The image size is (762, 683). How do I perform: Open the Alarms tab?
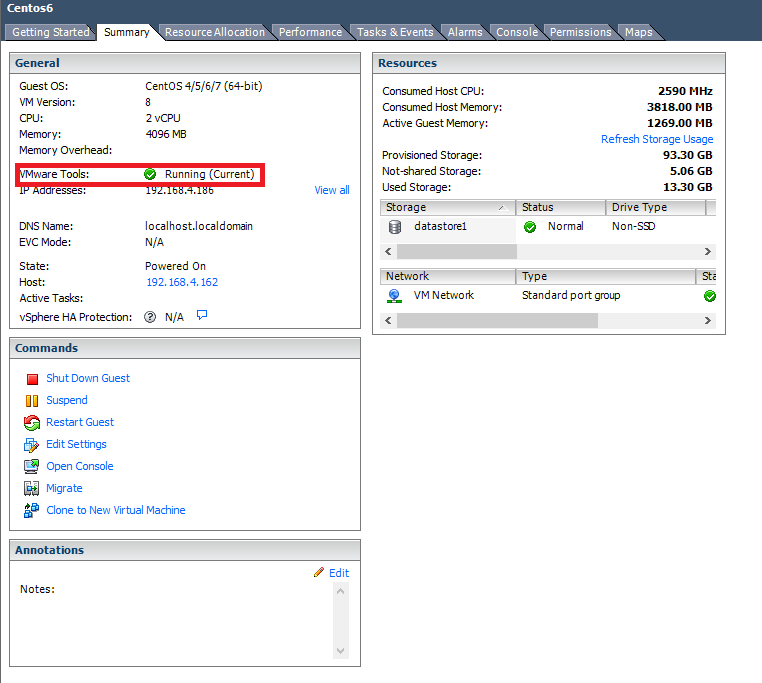pyautogui.click(x=465, y=32)
